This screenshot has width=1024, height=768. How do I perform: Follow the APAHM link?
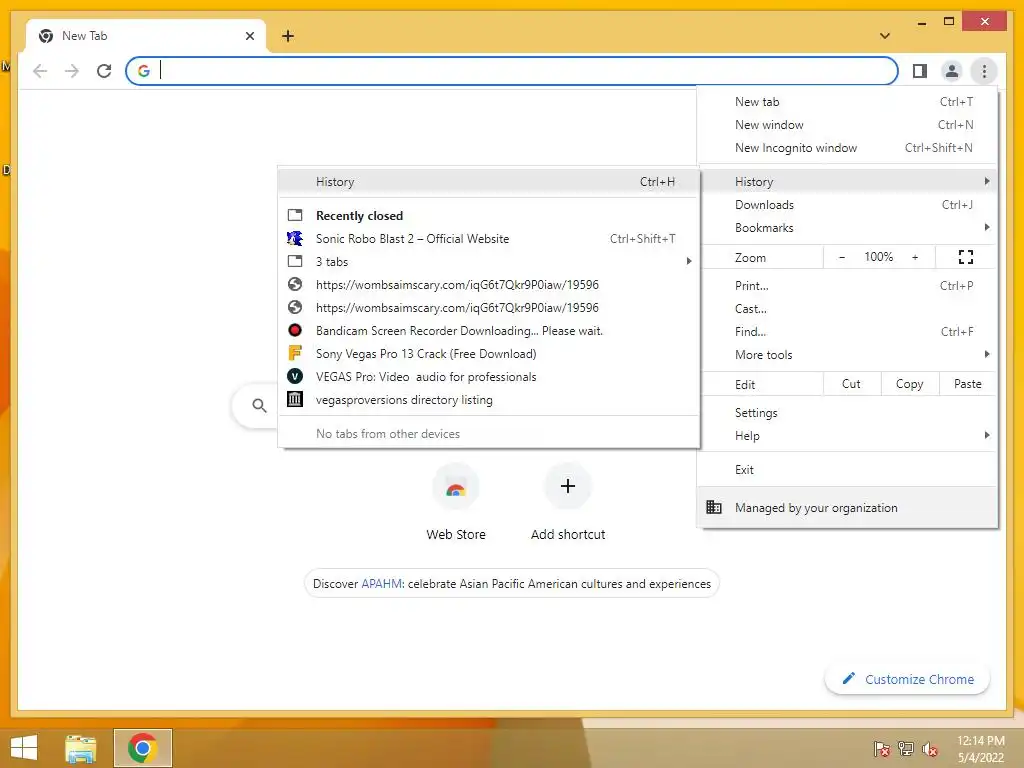pyautogui.click(x=381, y=584)
